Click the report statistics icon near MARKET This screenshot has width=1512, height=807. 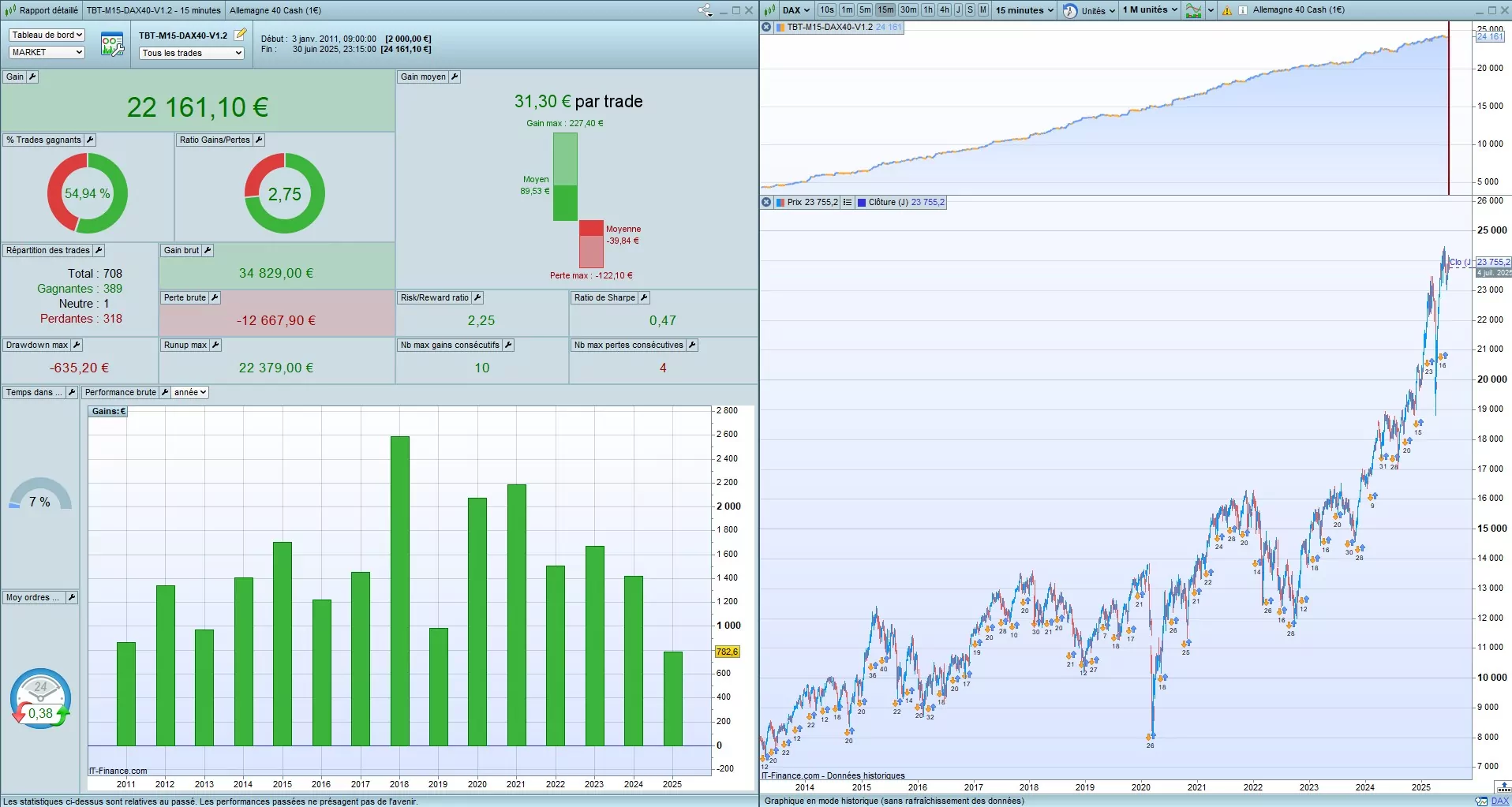coord(112,44)
